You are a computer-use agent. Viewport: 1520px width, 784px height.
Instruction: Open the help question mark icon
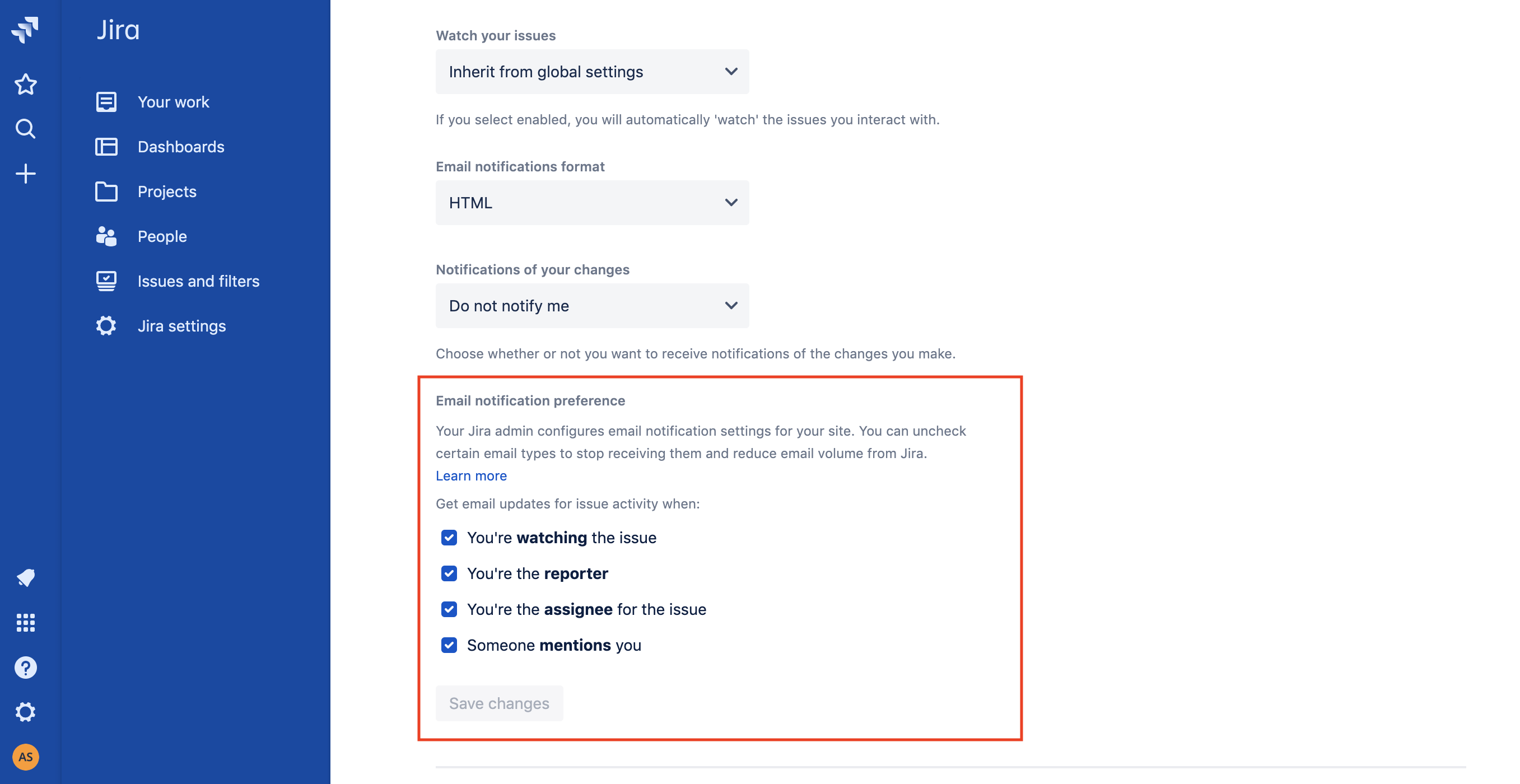(25, 667)
